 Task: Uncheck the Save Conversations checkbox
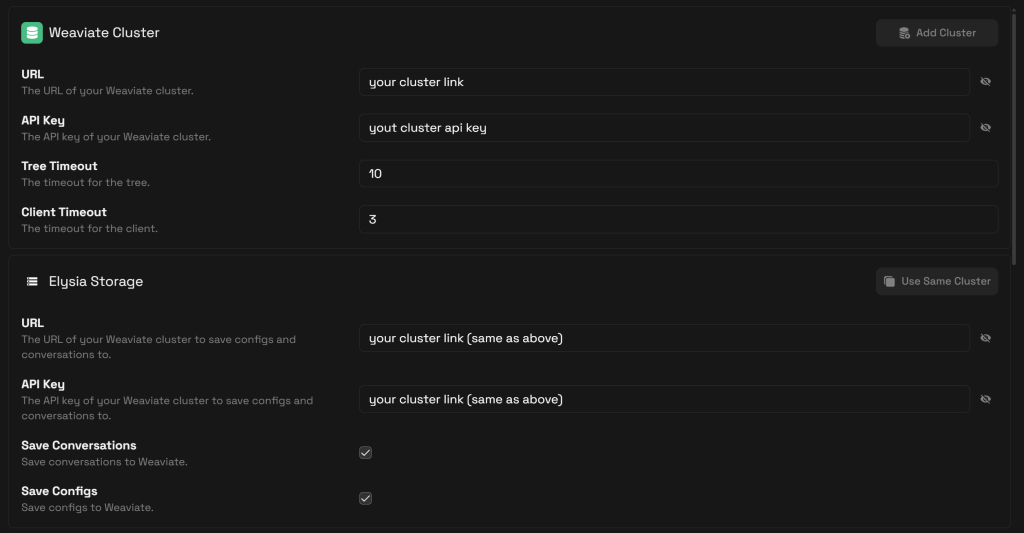[366, 453]
